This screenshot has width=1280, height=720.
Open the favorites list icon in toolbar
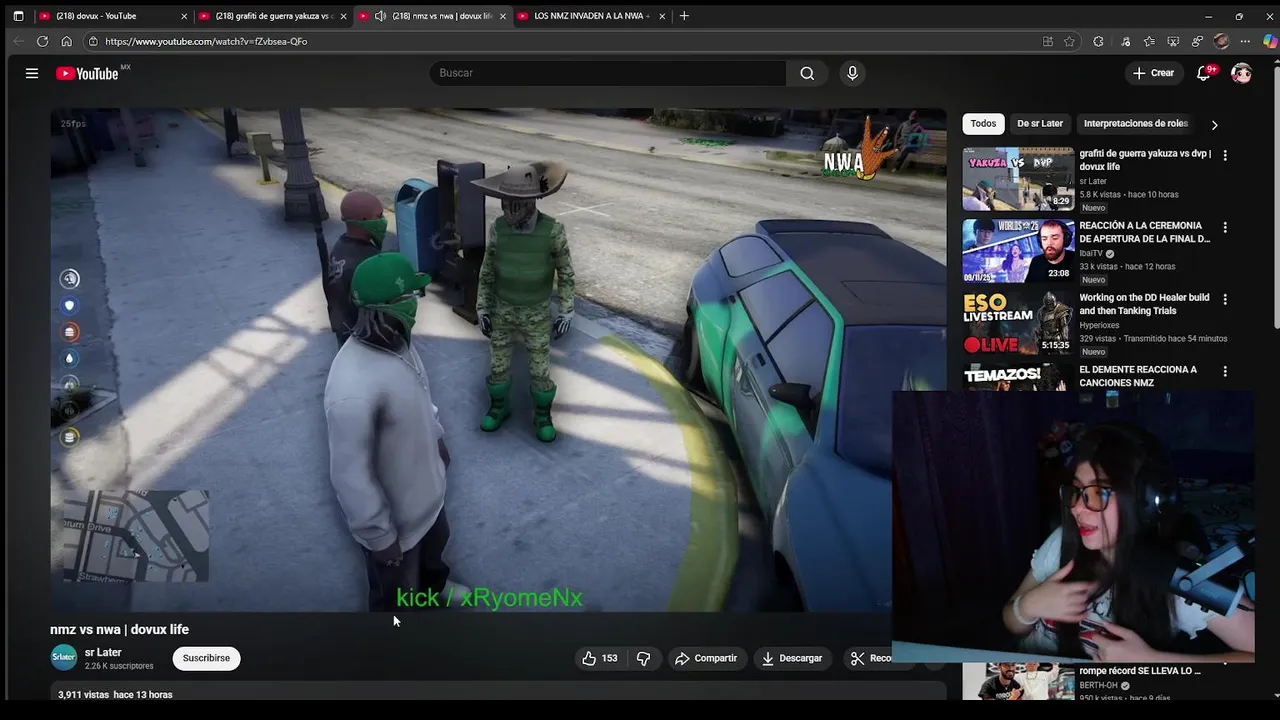[x=1149, y=41]
